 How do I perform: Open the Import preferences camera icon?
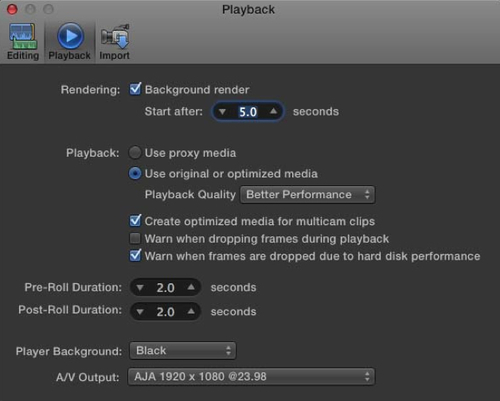coord(115,36)
